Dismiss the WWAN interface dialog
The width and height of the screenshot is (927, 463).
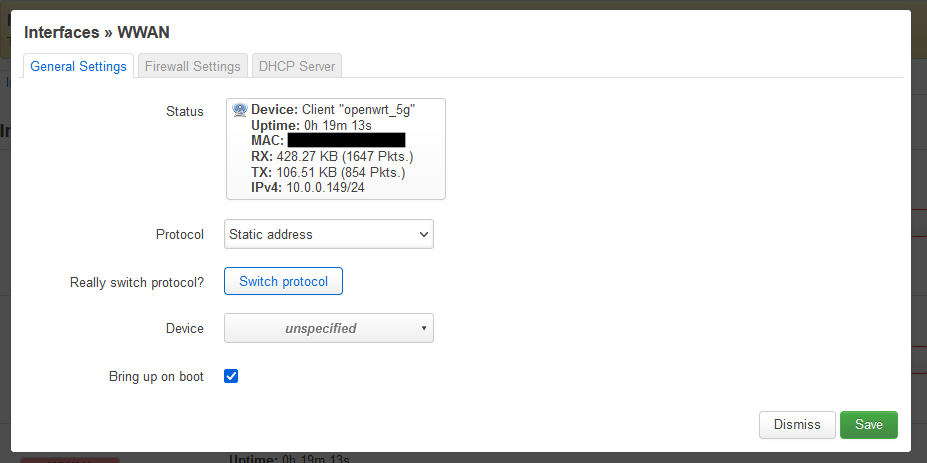tap(796, 424)
